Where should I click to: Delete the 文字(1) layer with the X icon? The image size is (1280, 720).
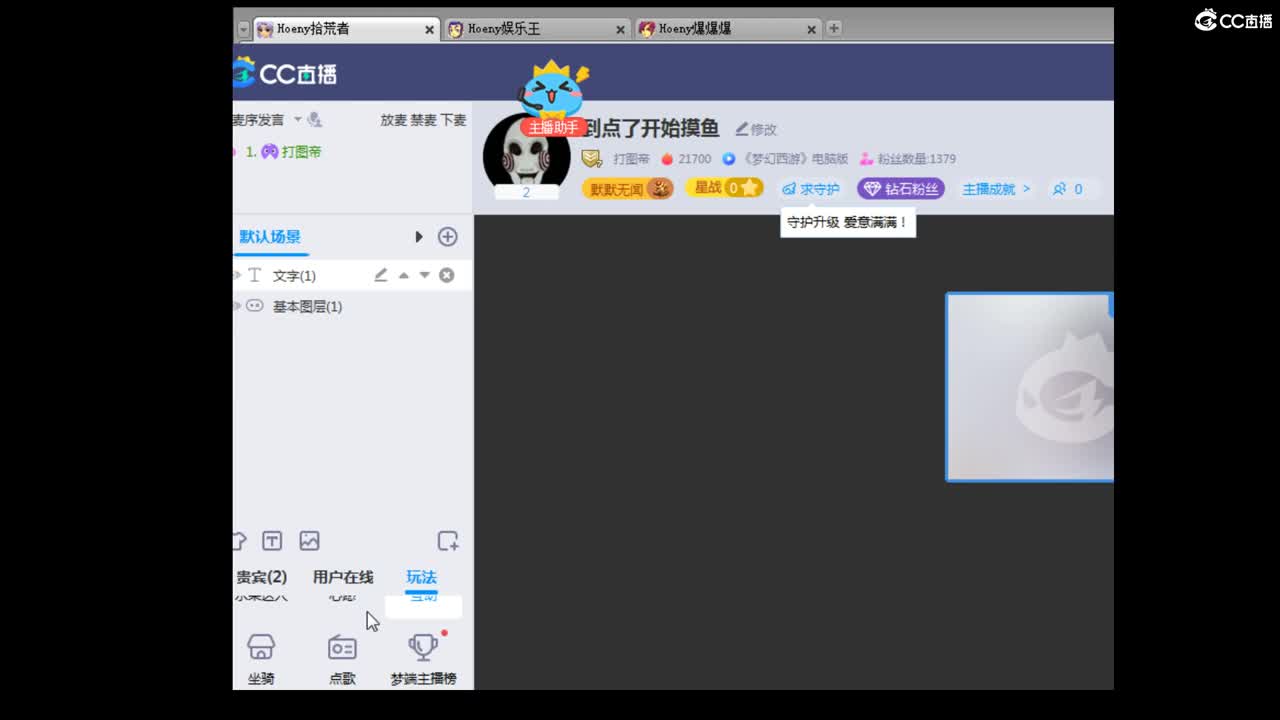(x=447, y=275)
